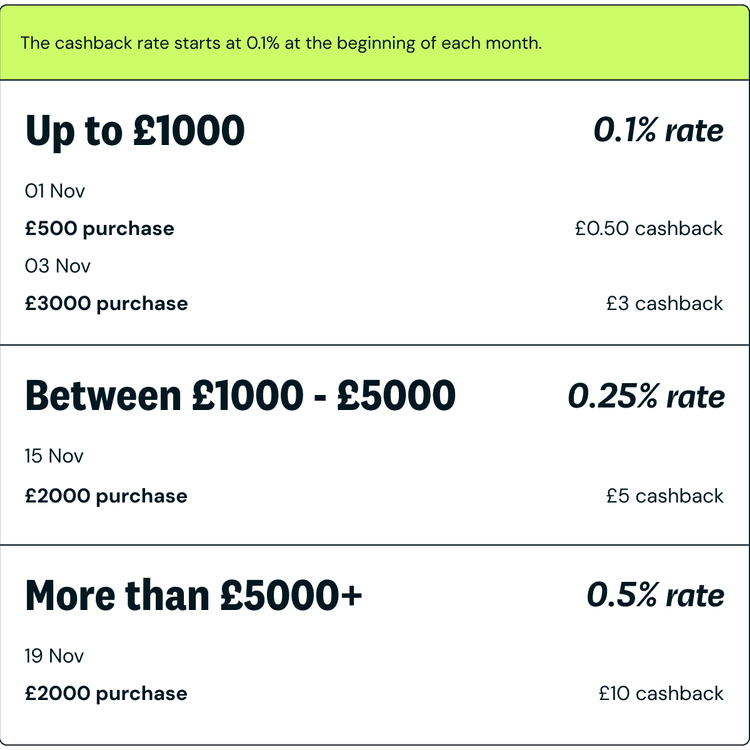Select the 15 Nov date

[55, 456]
